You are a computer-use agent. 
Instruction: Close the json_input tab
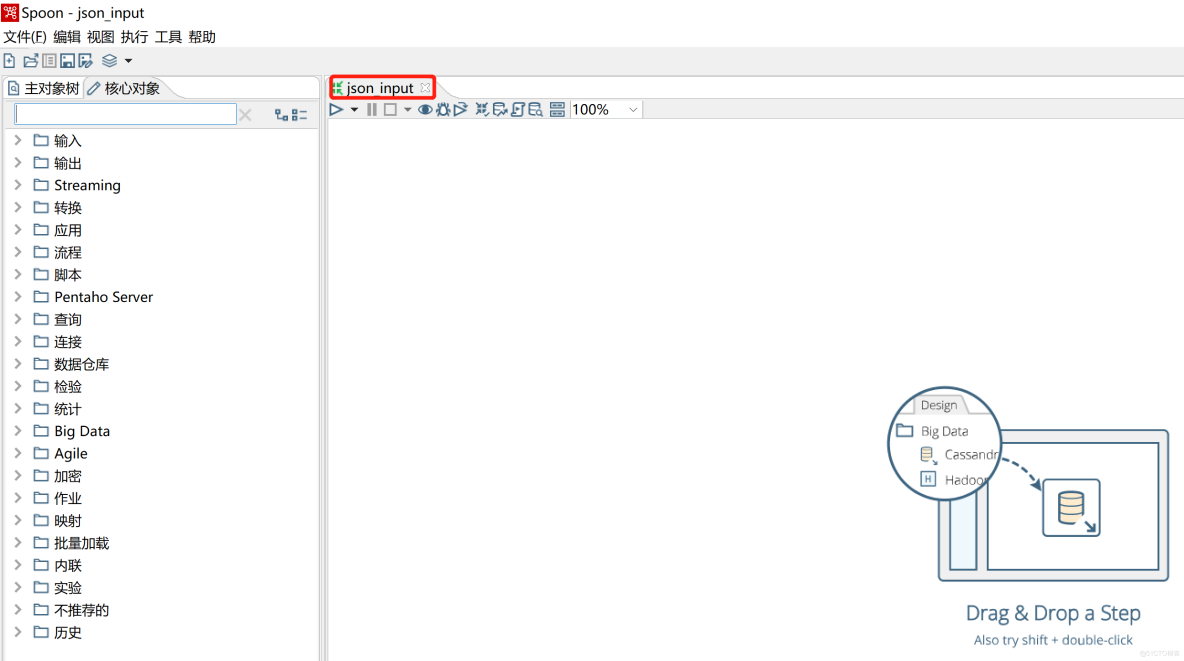[425, 88]
